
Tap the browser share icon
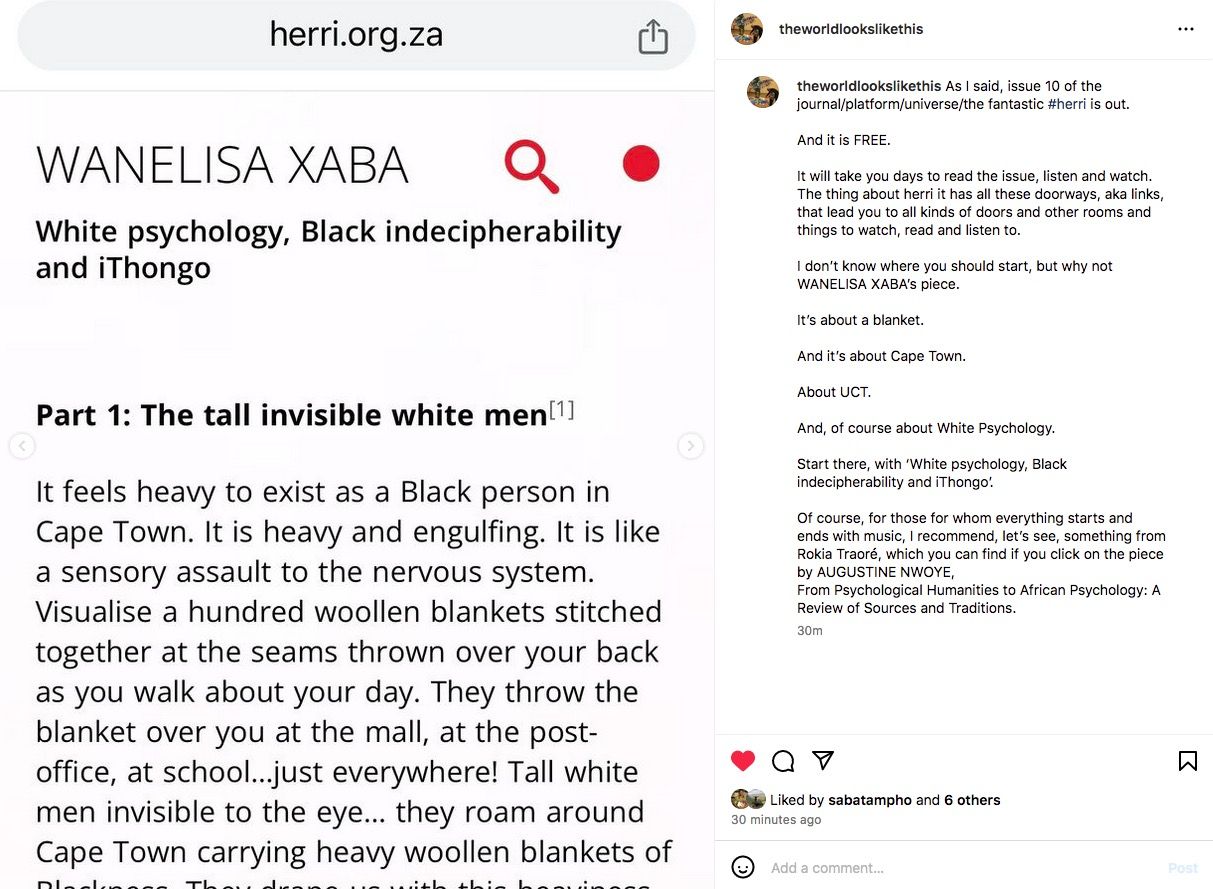(652, 37)
